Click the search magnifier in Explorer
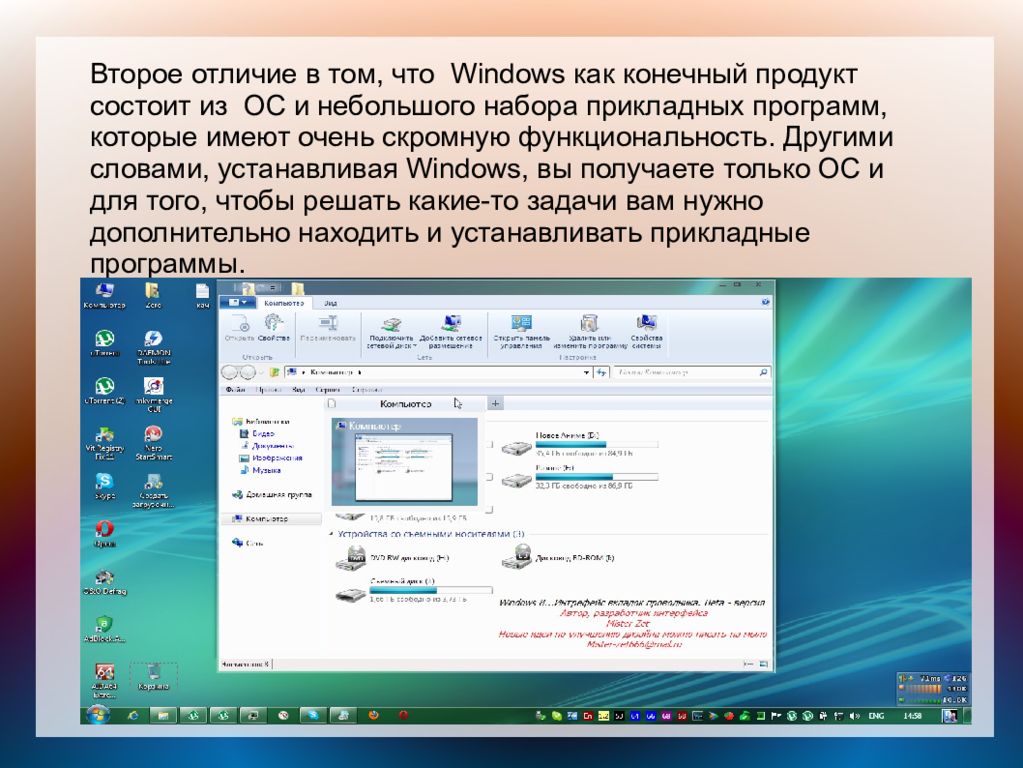Screen dimensions: 1023x768 [763, 372]
